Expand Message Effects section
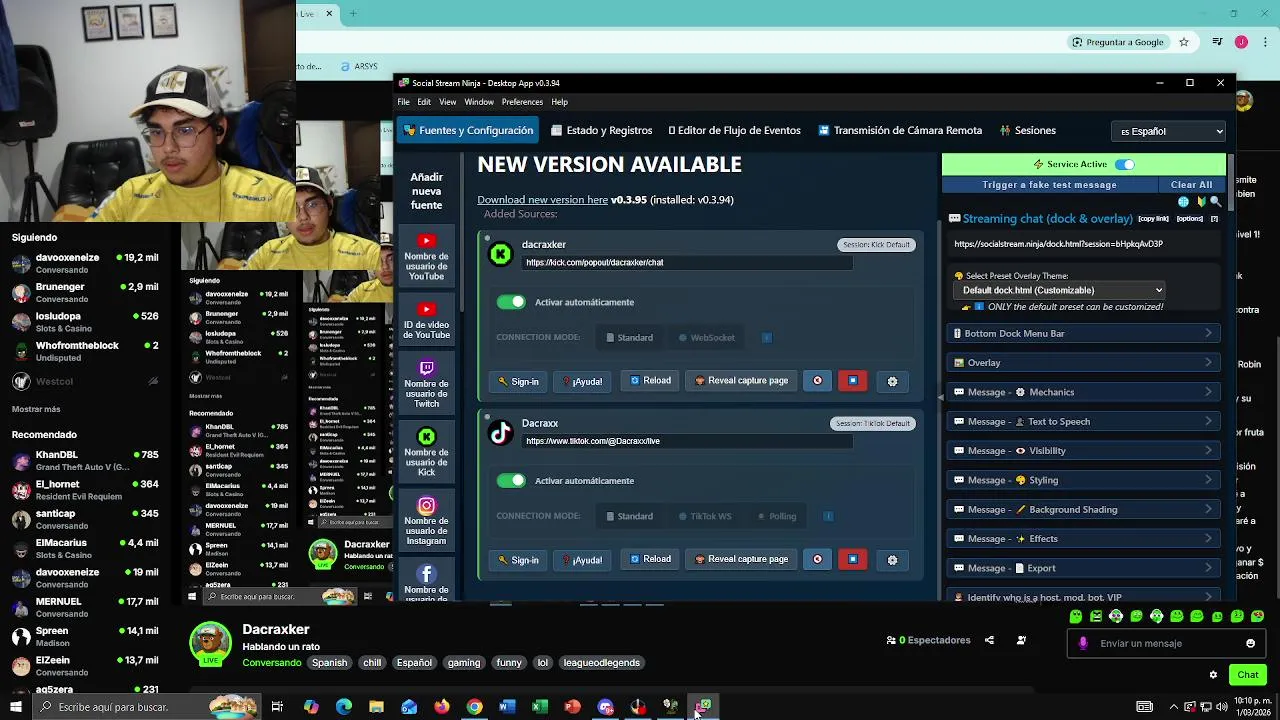 point(1083,539)
